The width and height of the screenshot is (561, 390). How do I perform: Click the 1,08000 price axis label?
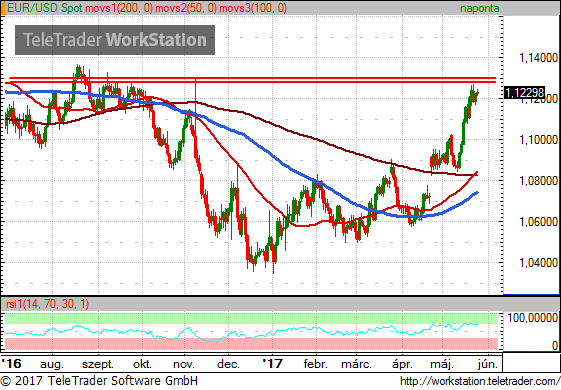coord(538,181)
